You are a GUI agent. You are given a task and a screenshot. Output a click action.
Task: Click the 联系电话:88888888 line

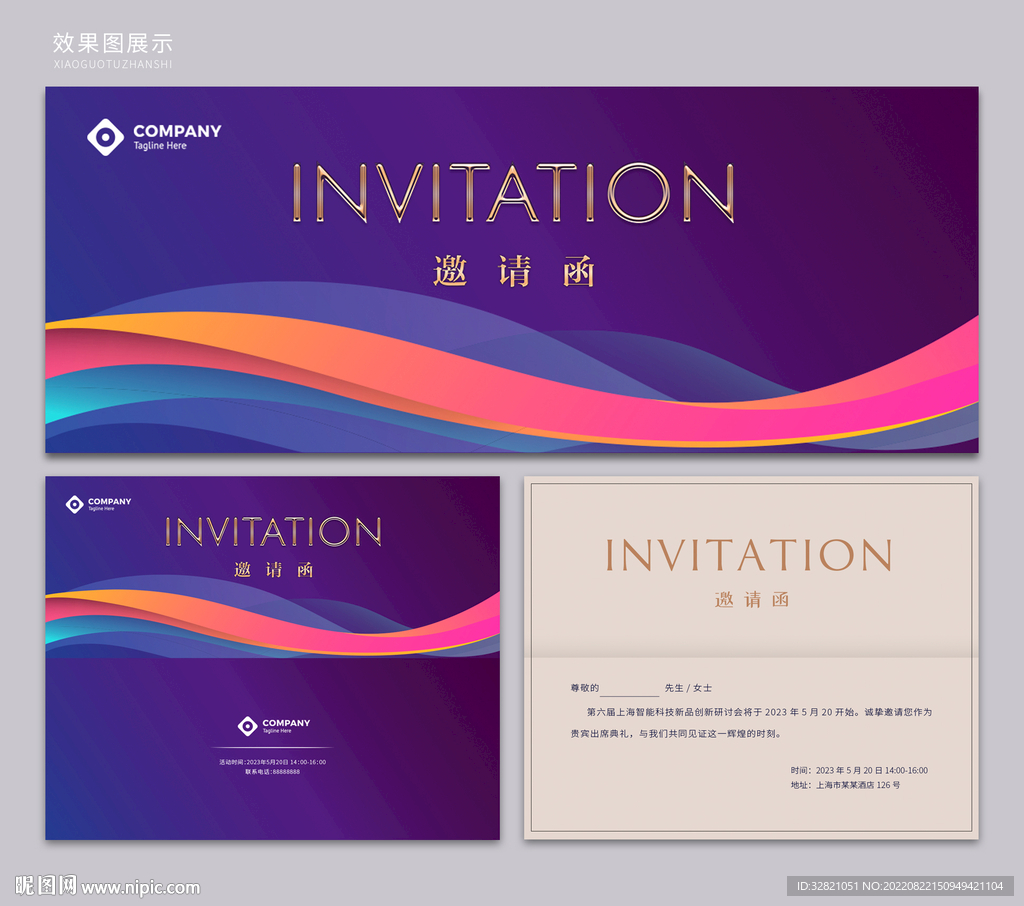pyautogui.click(x=272, y=772)
